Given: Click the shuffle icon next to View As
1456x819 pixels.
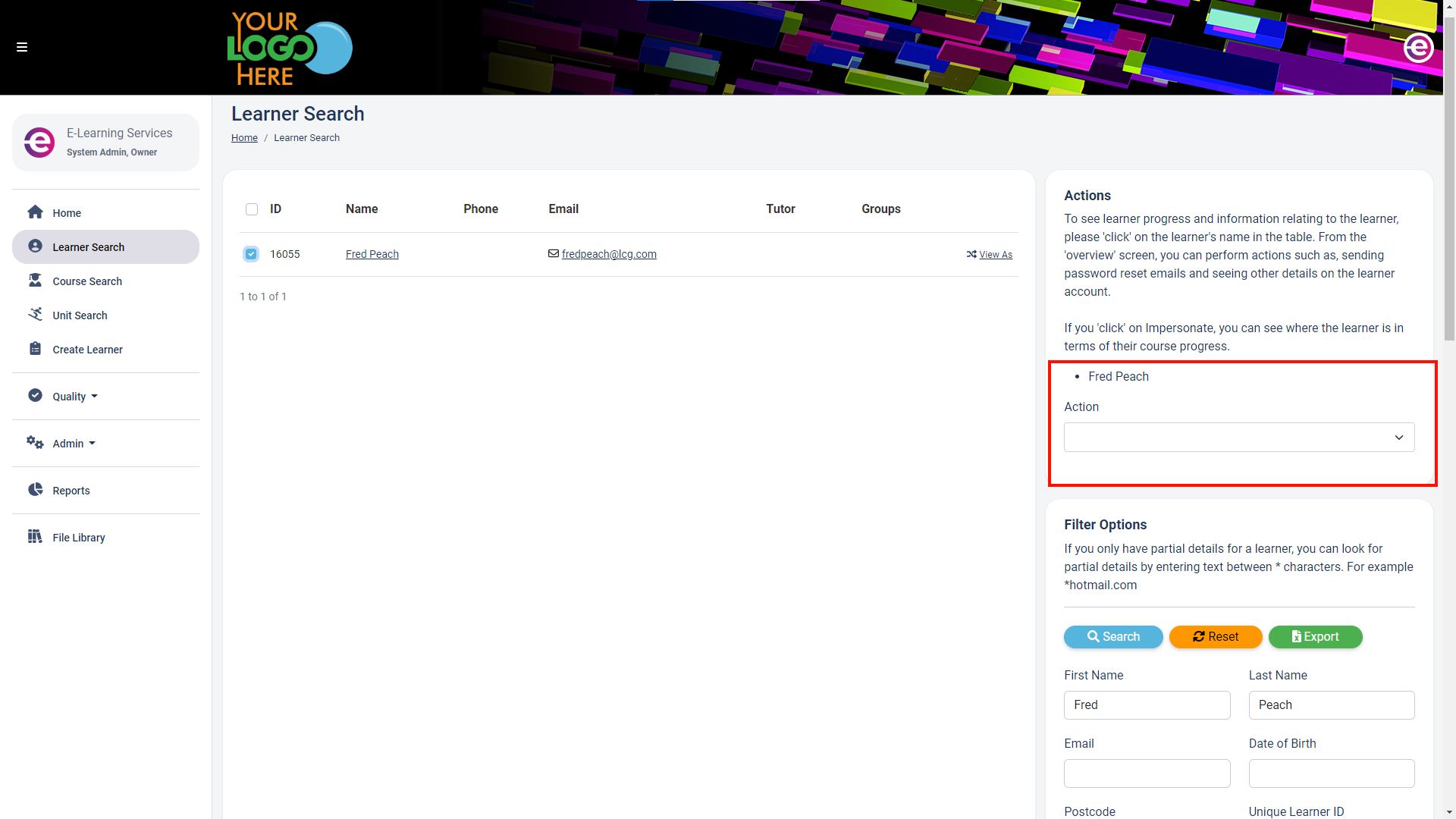Looking at the screenshot, I should (971, 255).
